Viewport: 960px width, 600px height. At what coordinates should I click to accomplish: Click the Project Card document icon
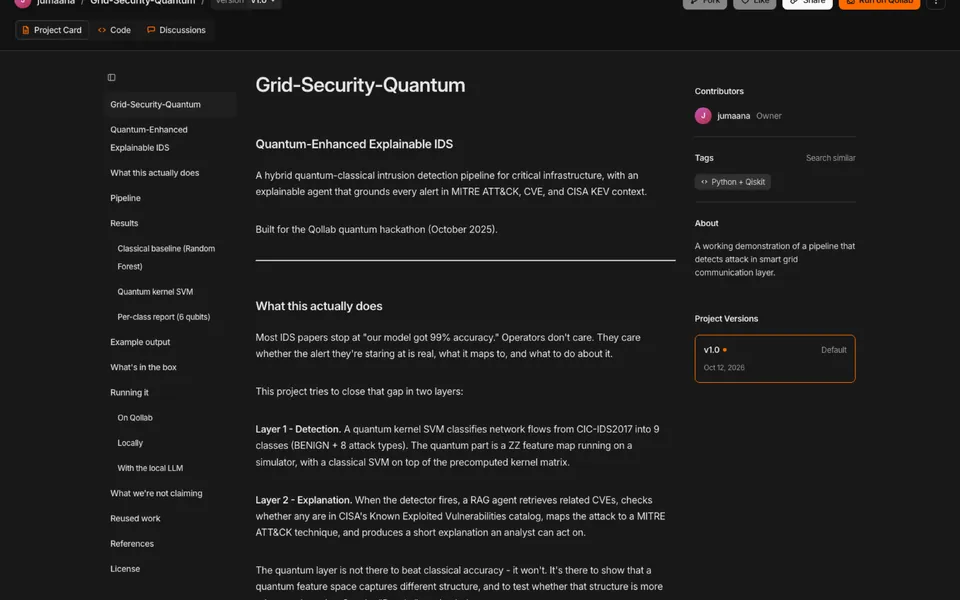(x=26, y=30)
